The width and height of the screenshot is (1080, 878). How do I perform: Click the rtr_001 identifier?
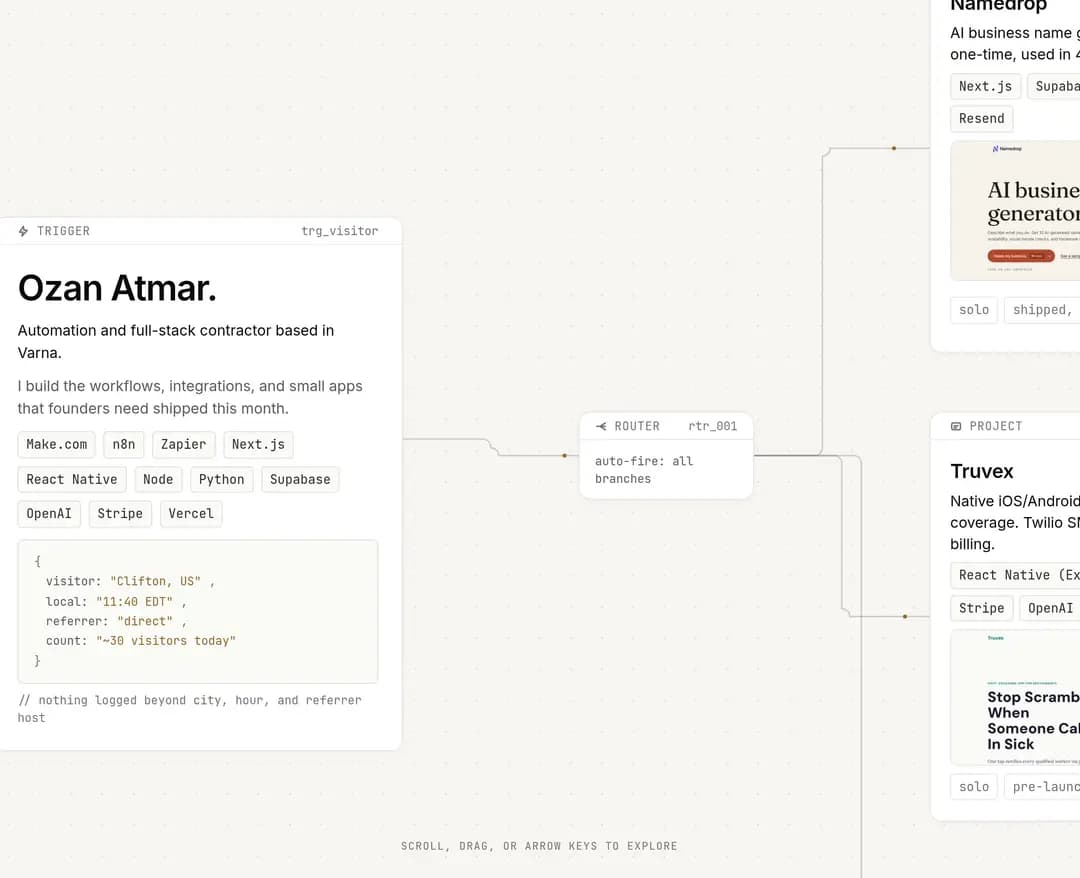(x=713, y=426)
